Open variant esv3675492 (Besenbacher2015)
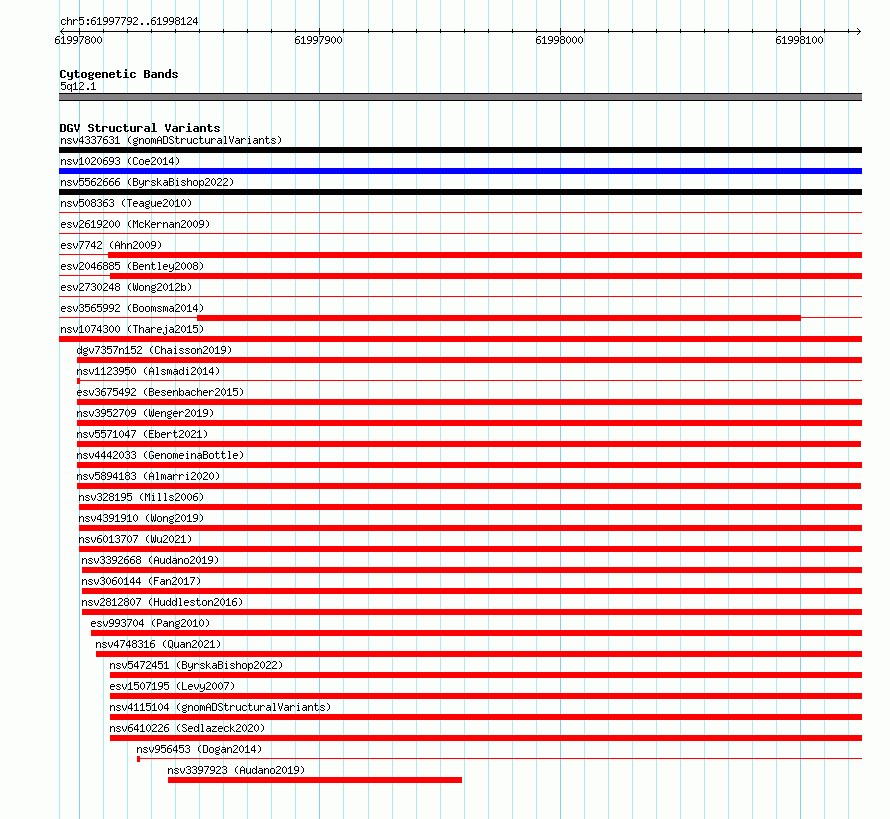This screenshot has width=890, height=819. tap(160, 392)
